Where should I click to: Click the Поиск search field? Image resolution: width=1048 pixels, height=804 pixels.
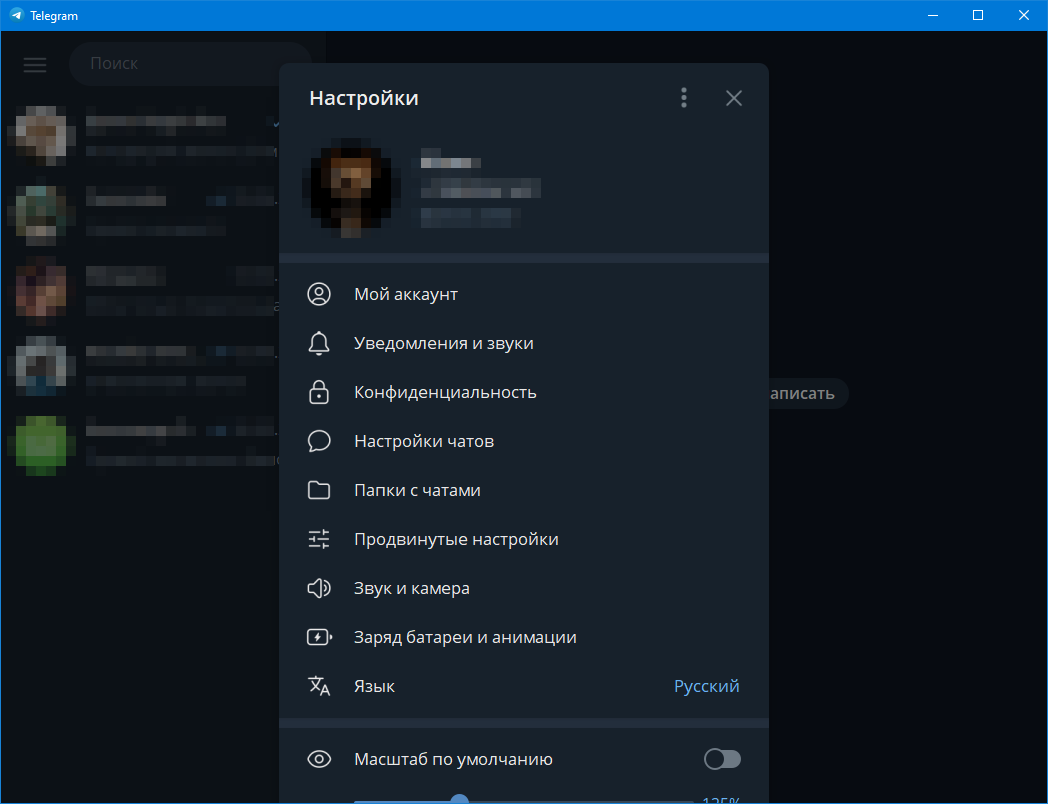[x=190, y=63]
